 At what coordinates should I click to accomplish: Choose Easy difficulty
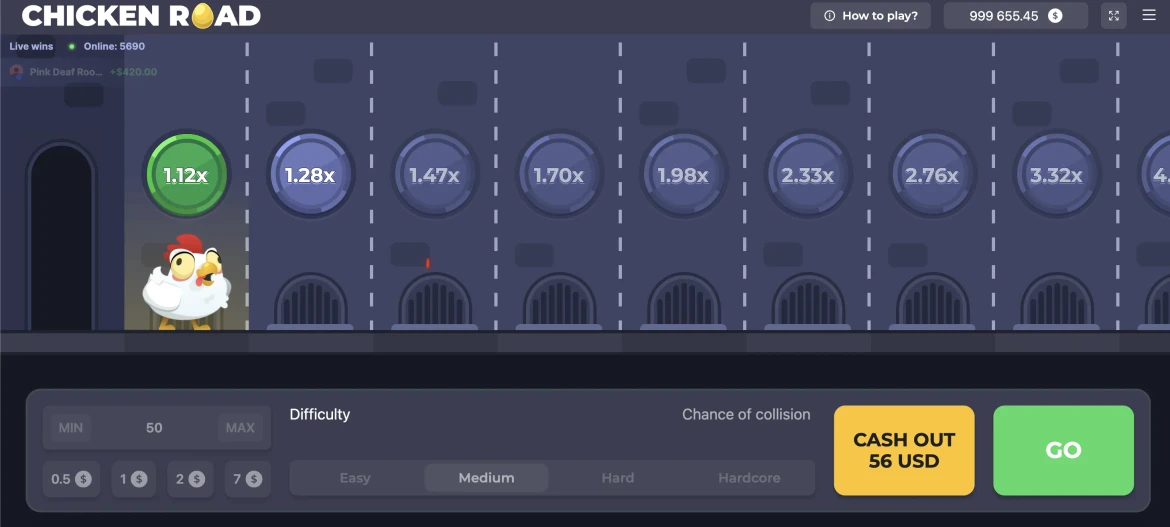pyautogui.click(x=355, y=478)
